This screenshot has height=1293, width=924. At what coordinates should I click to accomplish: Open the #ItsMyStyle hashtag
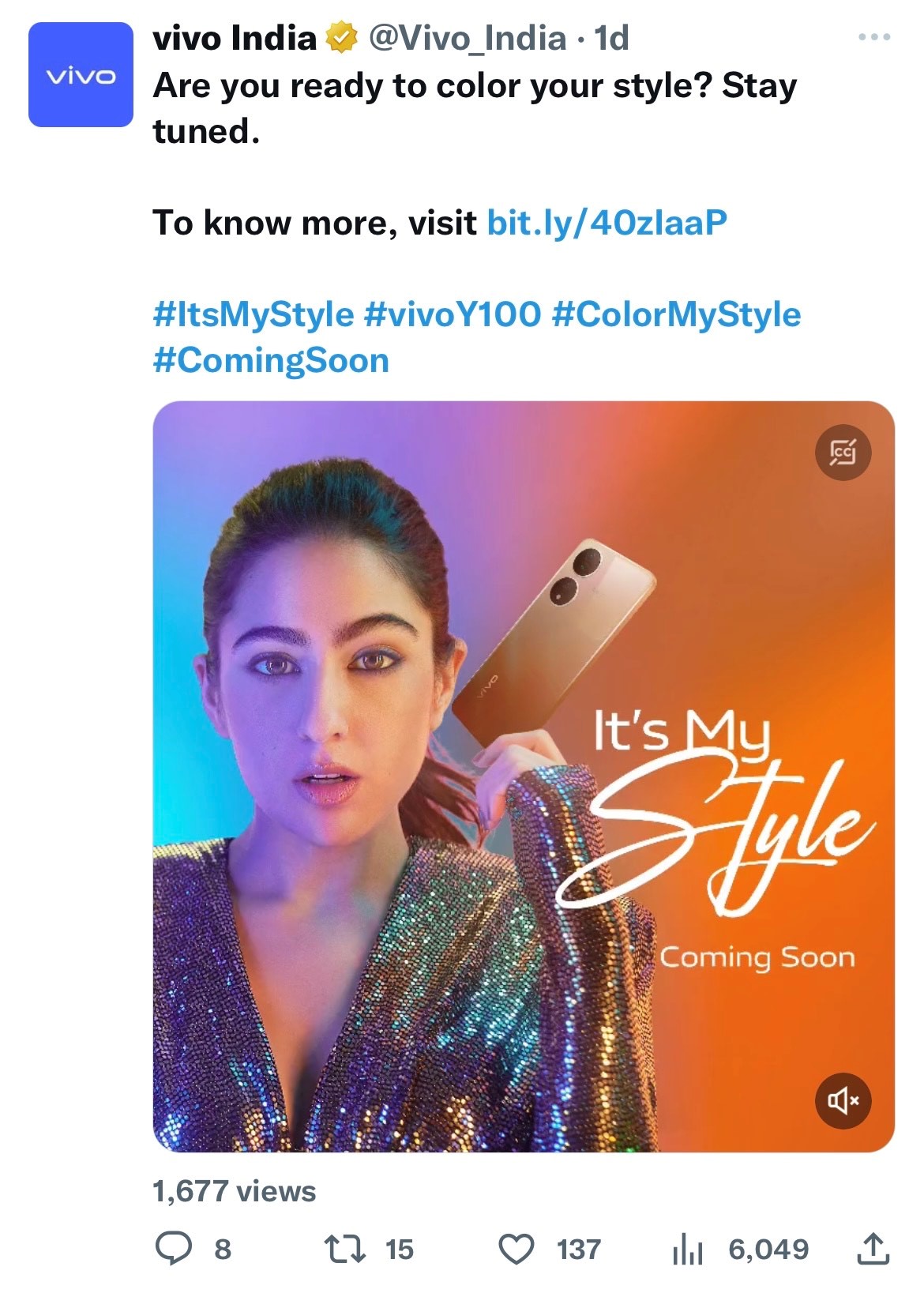click(x=254, y=314)
